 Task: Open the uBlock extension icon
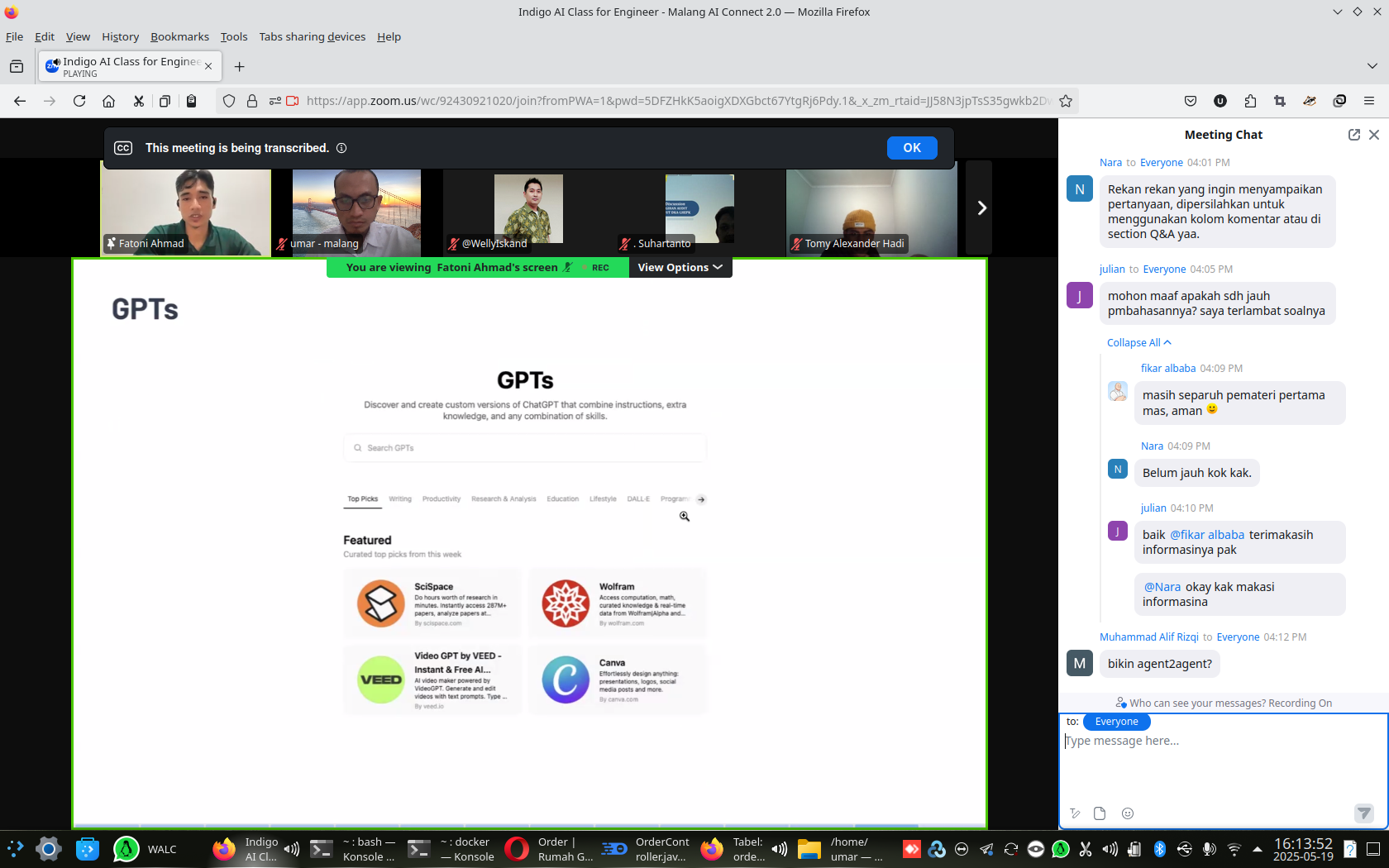[1220, 101]
